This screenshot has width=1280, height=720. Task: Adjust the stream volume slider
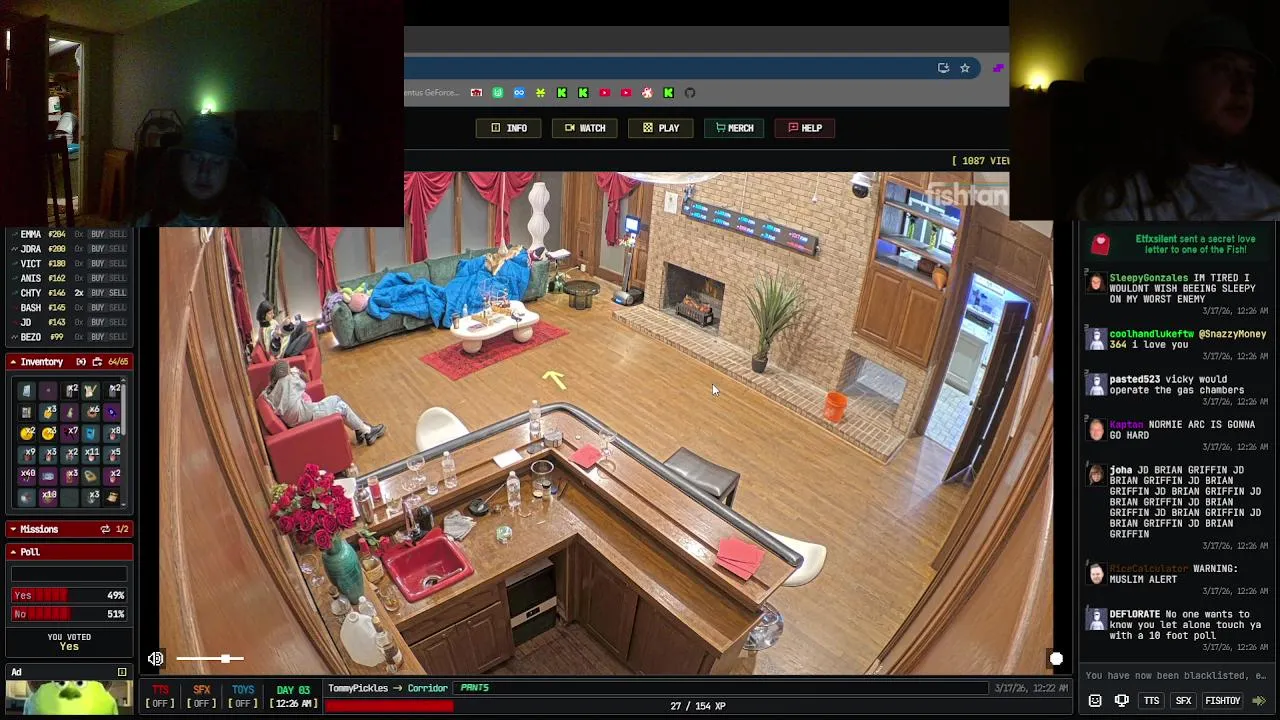pyautogui.click(x=209, y=658)
